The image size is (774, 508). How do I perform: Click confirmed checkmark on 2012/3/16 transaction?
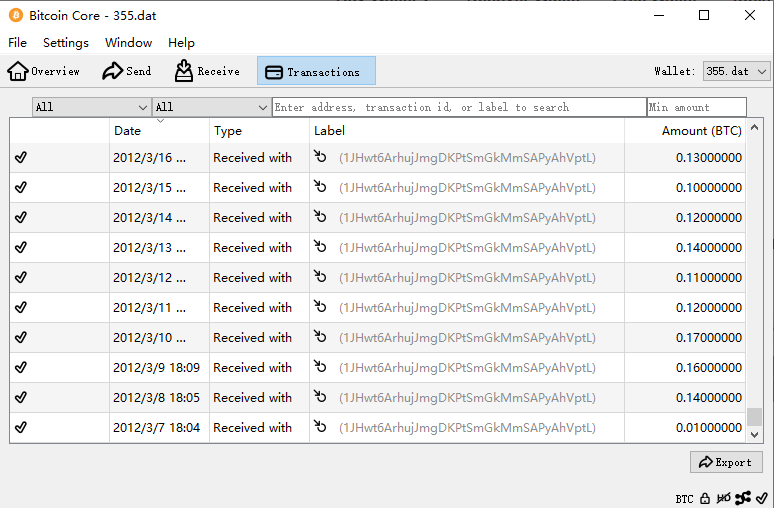(21, 158)
